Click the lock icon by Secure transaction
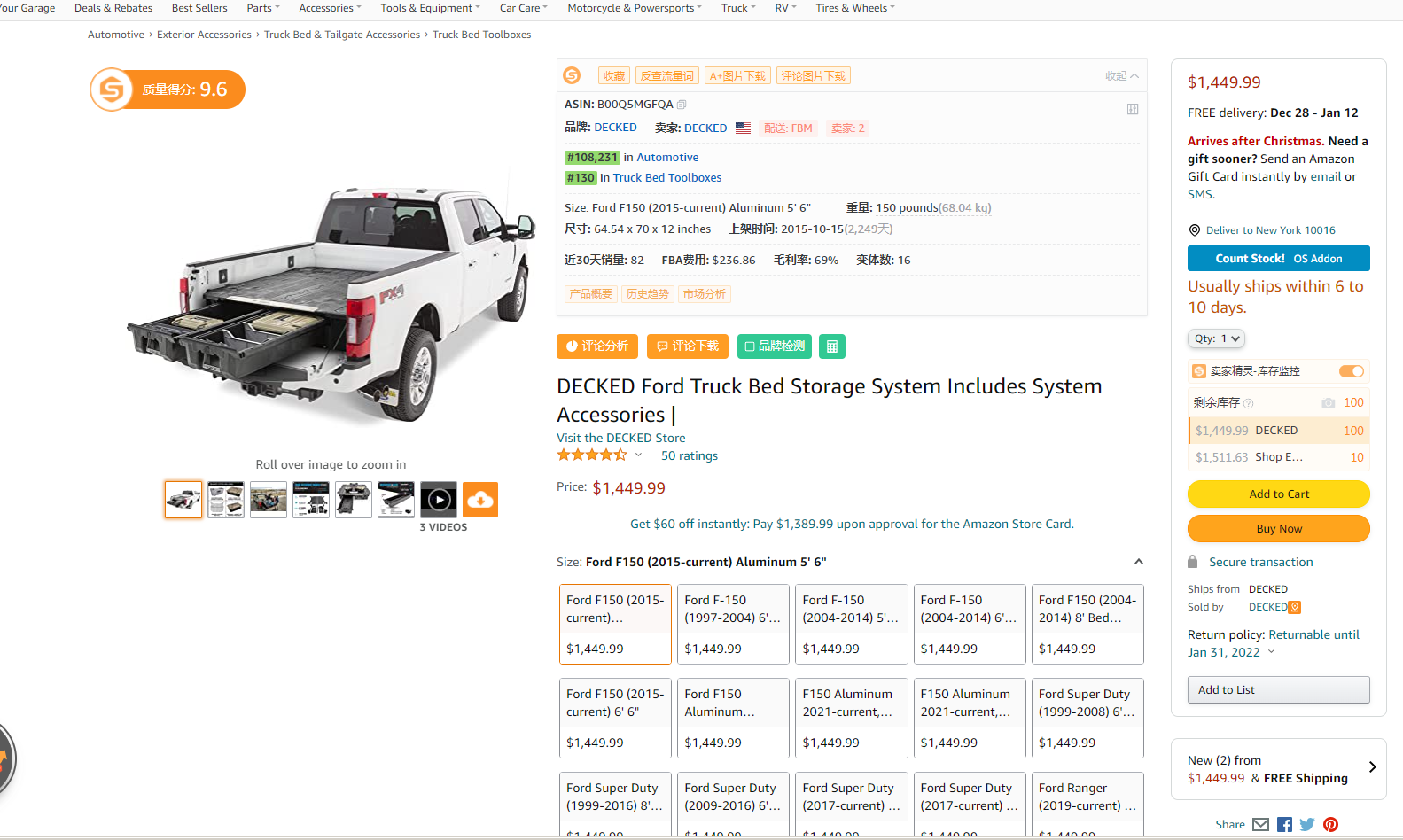The height and width of the screenshot is (840, 1403). click(x=1193, y=562)
